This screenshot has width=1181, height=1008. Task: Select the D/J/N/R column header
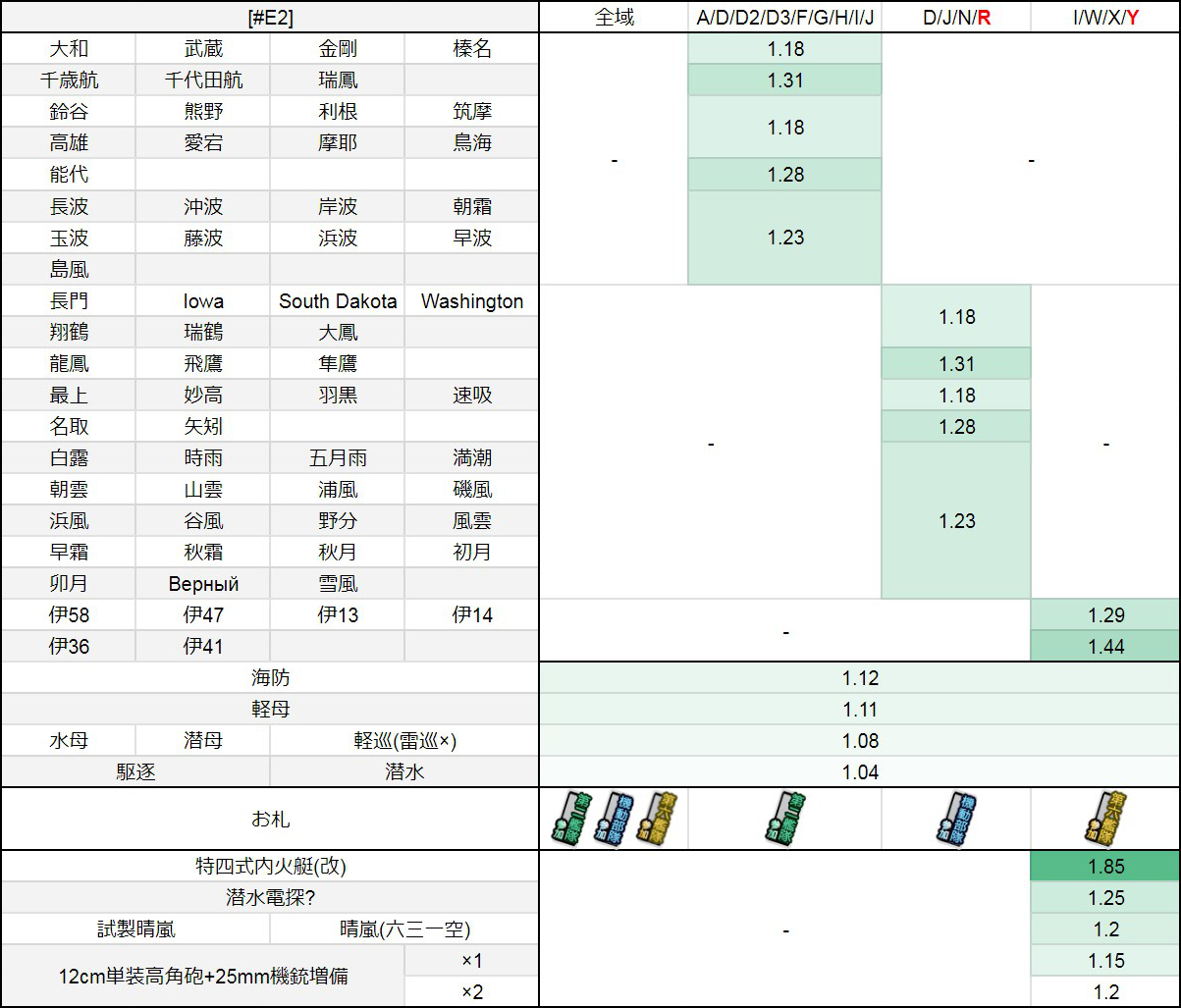click(956, 17)
